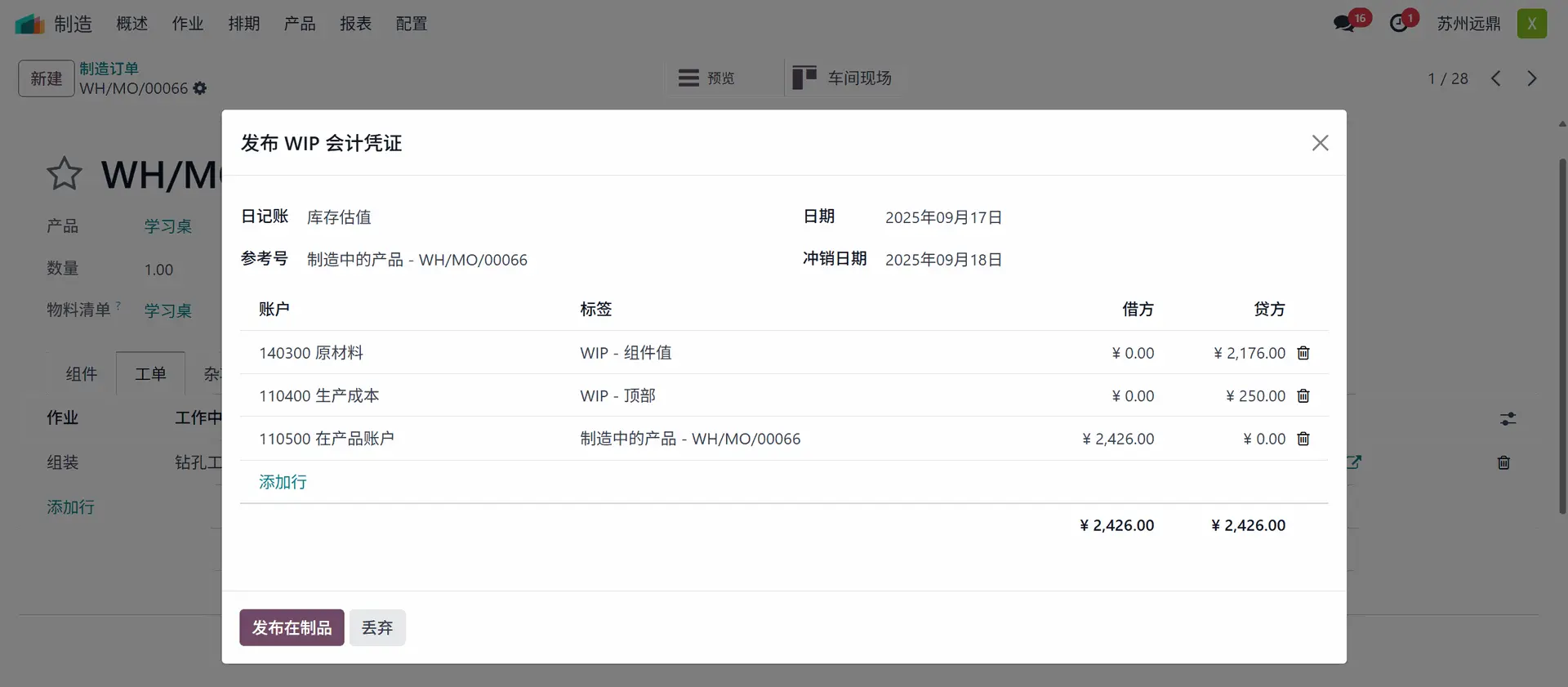Image resolution: width=1568 pixels, height=687 pixels.
Task: Open the messages chat icon
Action: coord(1343,24)
